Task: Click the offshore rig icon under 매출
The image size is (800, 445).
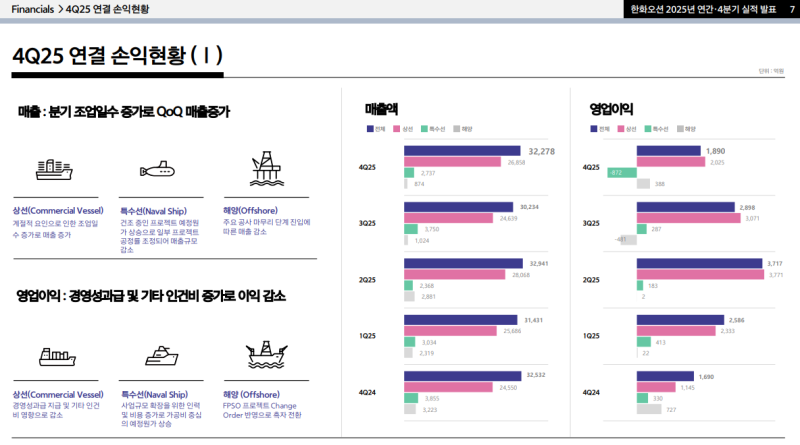Action: [x=264, y=167]
